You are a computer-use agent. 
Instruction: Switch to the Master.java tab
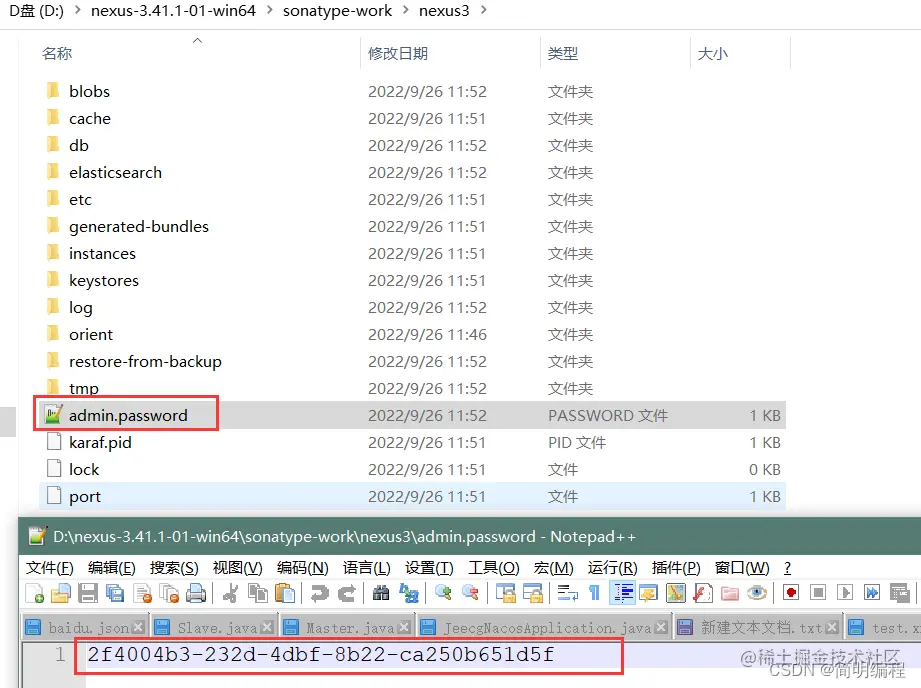345,628
